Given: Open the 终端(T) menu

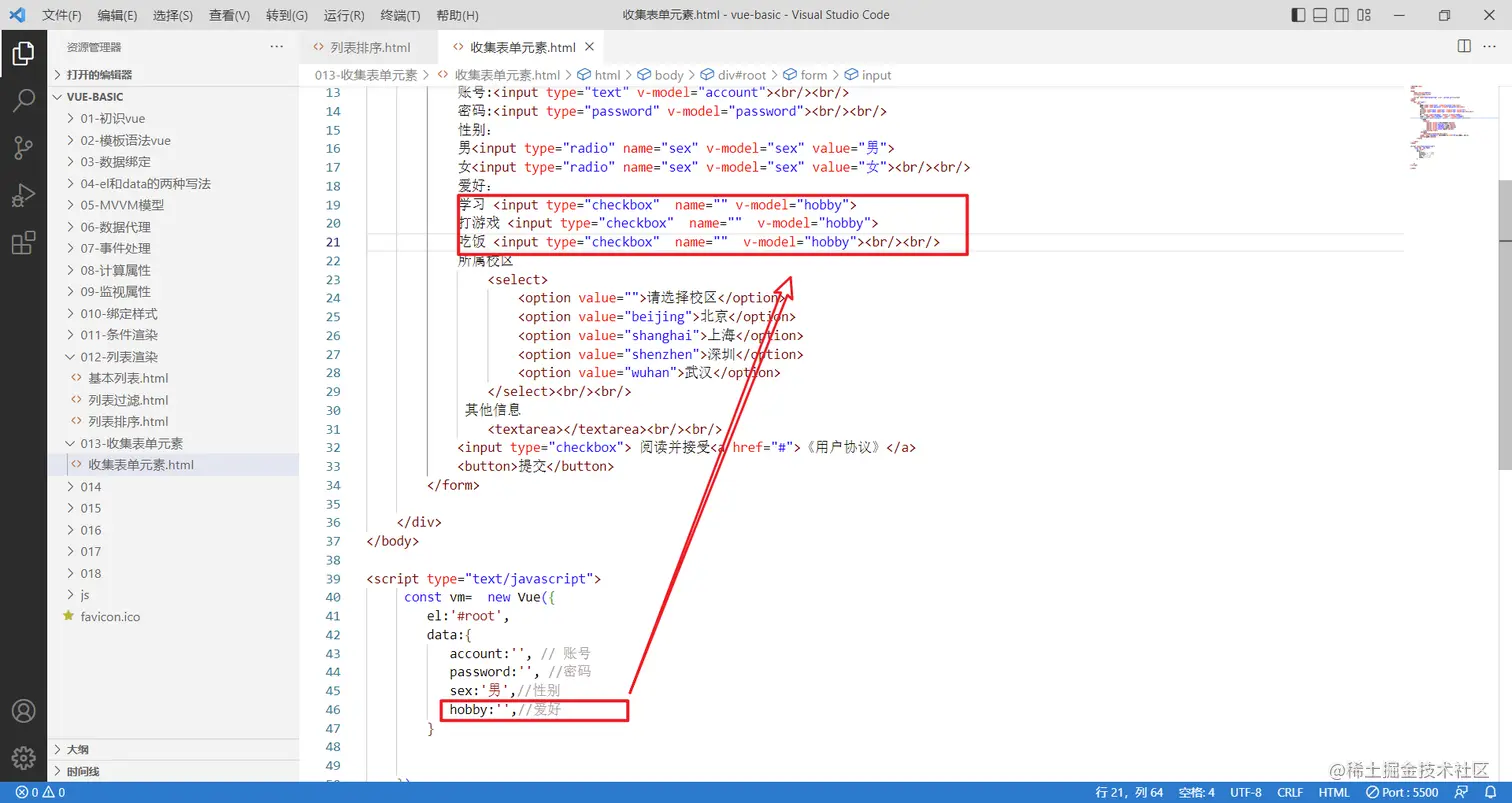Looking at the screenshot, I should pos(400,15).
